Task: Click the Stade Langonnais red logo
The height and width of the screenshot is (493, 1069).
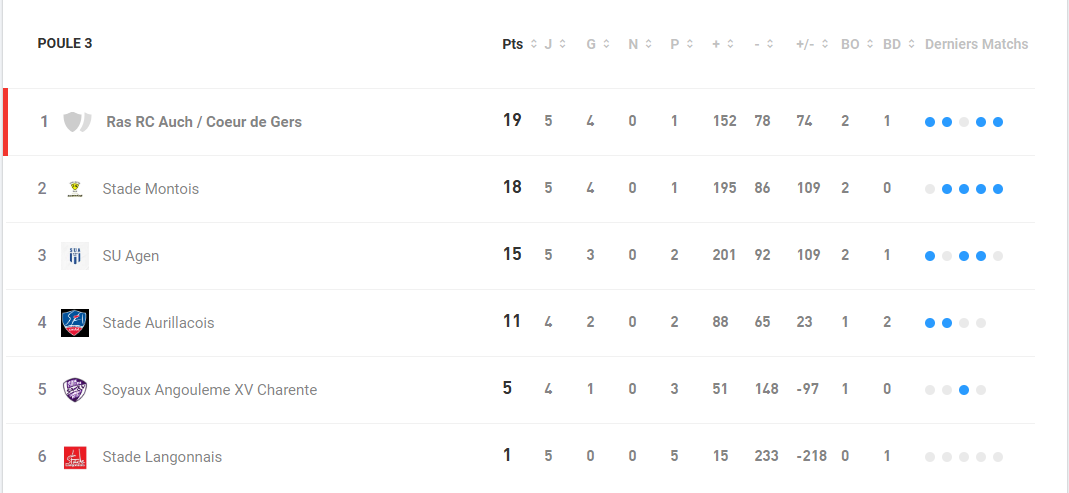Action: [75, 456]
